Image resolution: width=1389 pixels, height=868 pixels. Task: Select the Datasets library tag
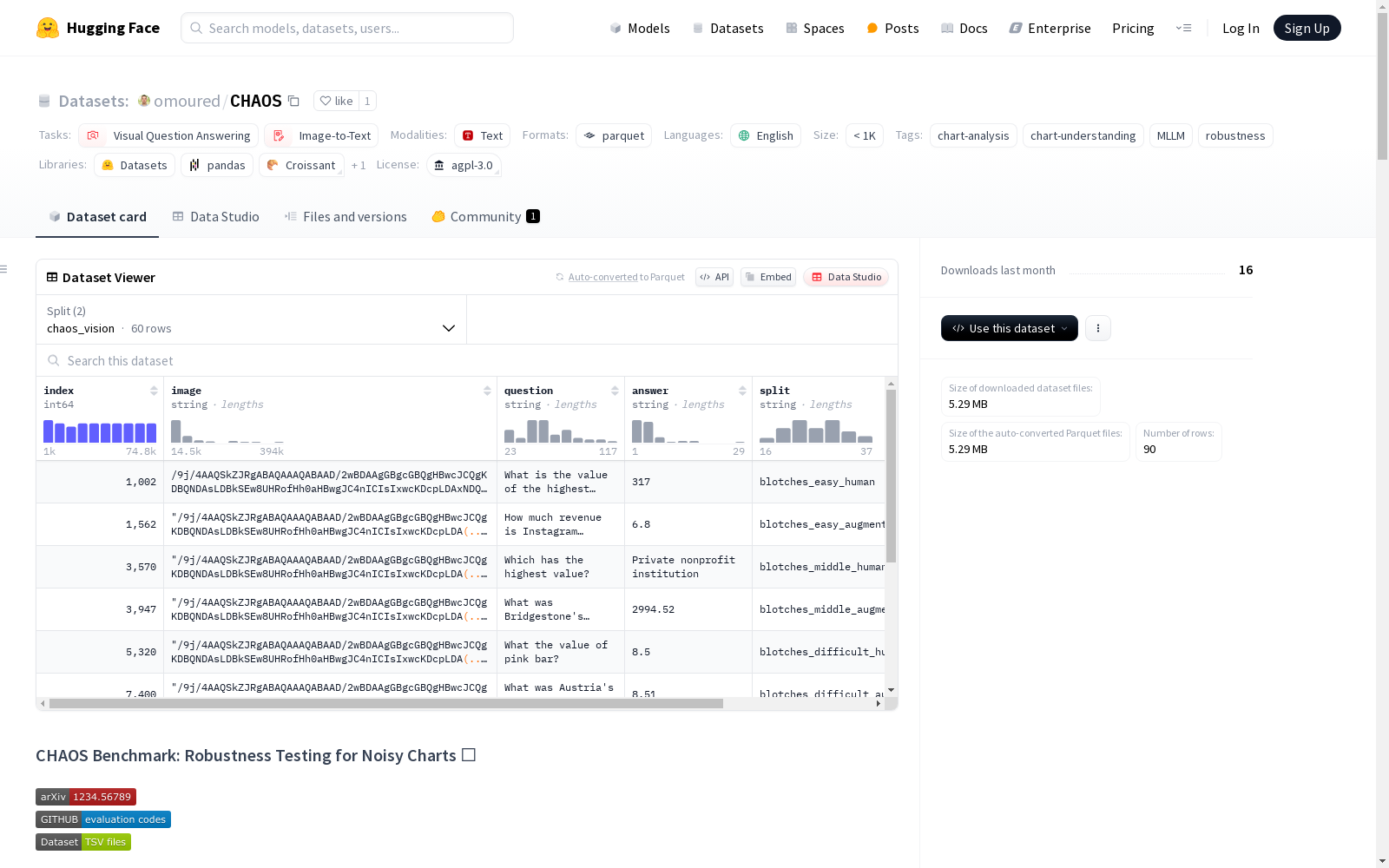coord(135,165)
